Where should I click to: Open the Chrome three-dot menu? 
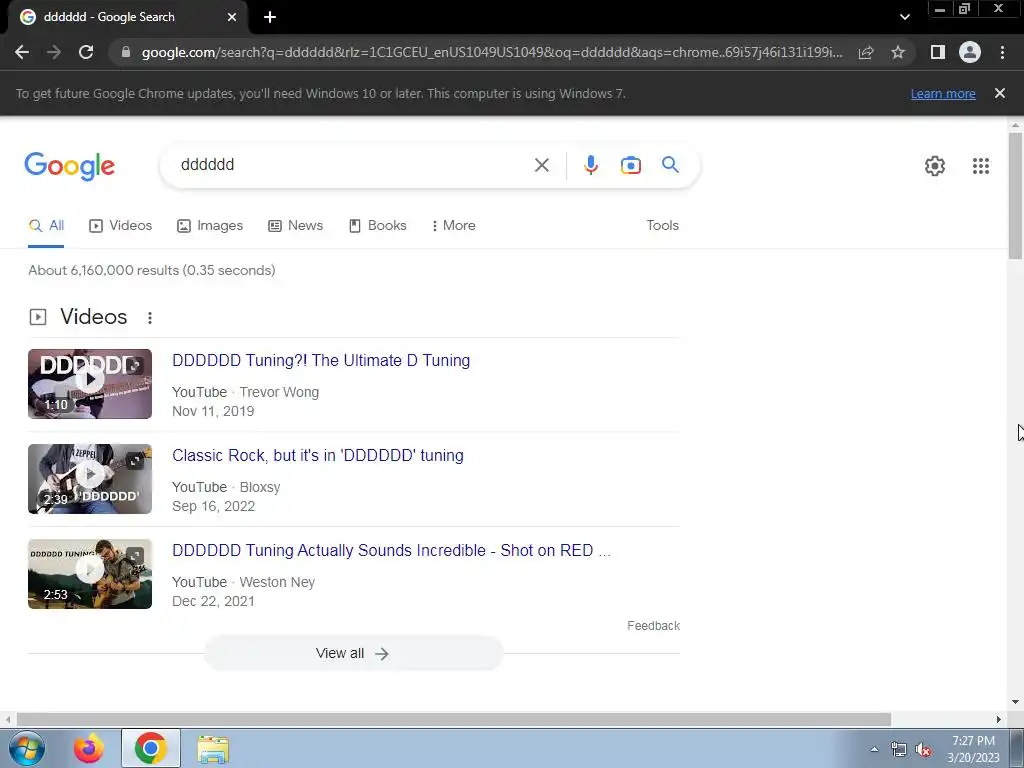pos(1002,52)
